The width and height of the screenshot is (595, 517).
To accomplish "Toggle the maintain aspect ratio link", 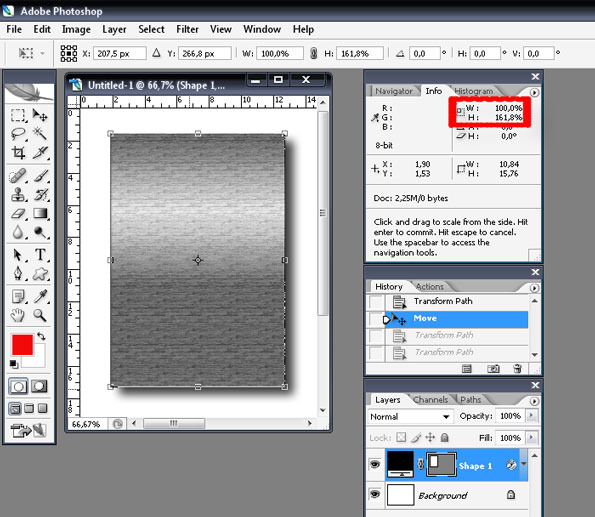I will (313, 53).
